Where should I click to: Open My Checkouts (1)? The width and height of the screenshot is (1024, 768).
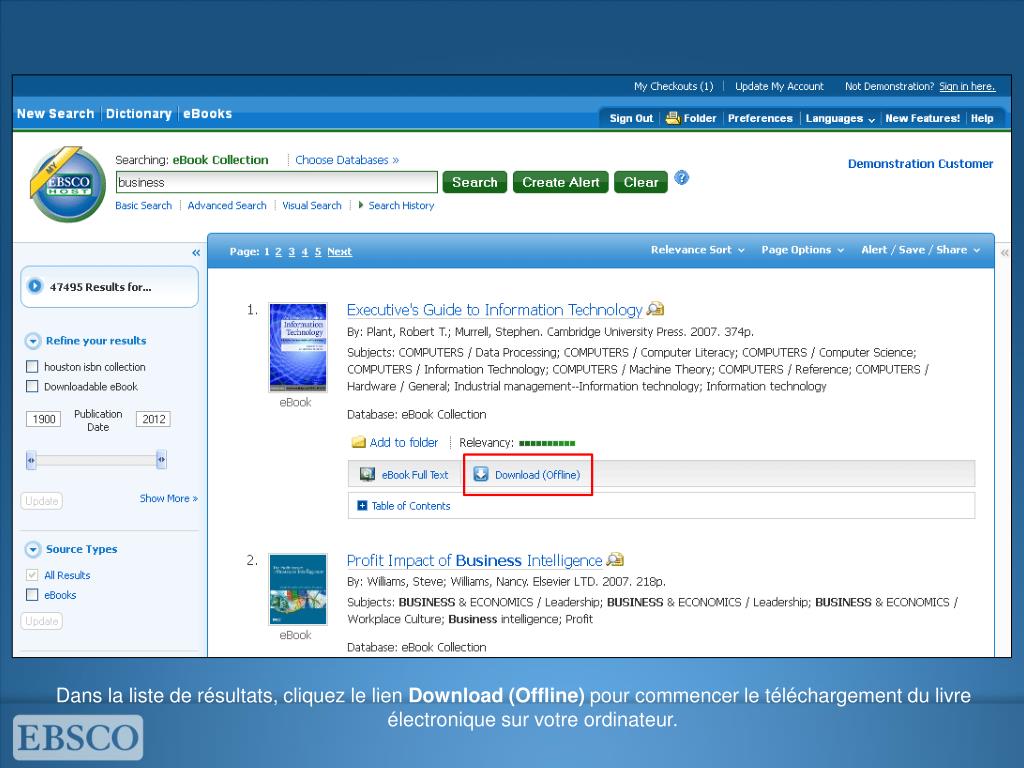click(x=673, y=86)
